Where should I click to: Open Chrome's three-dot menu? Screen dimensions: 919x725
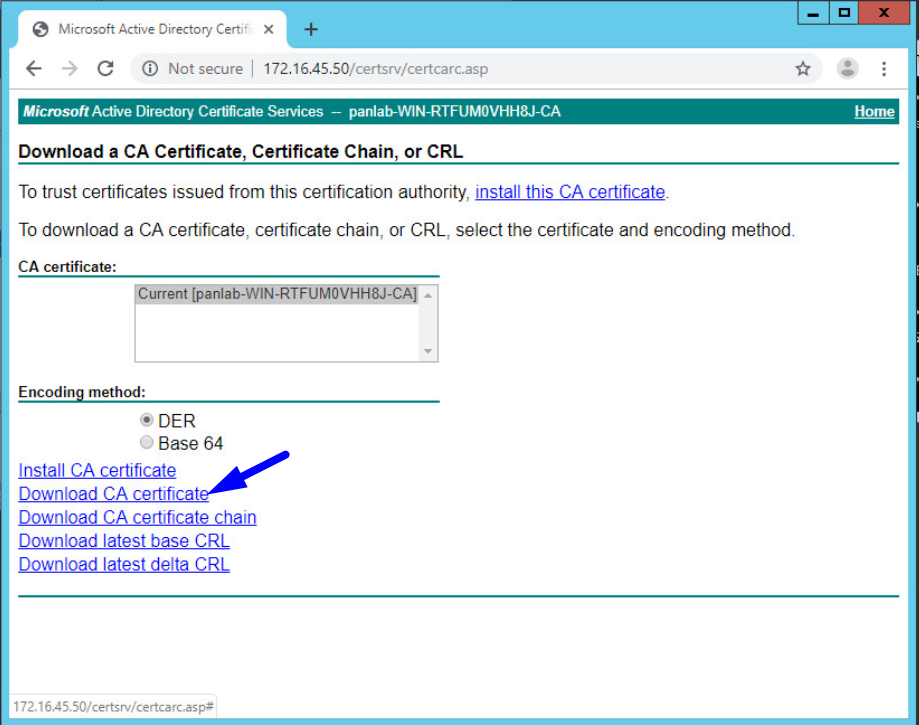(x=885, y=68)
